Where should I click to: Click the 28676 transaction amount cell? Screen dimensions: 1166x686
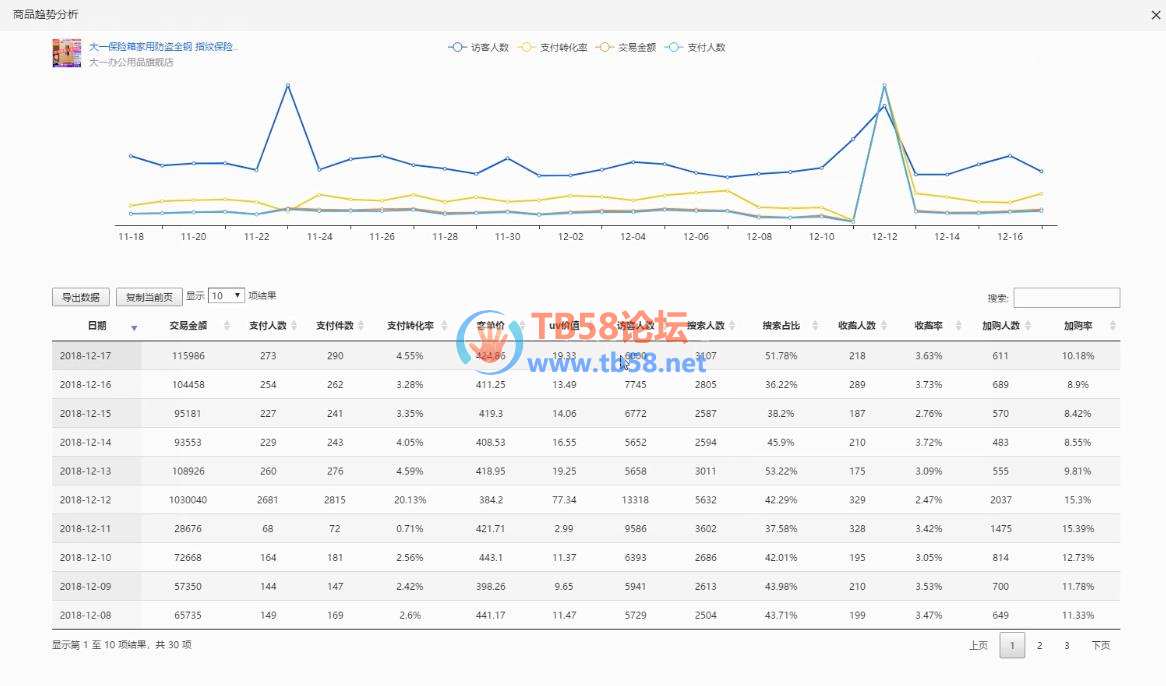coord(188,529)
